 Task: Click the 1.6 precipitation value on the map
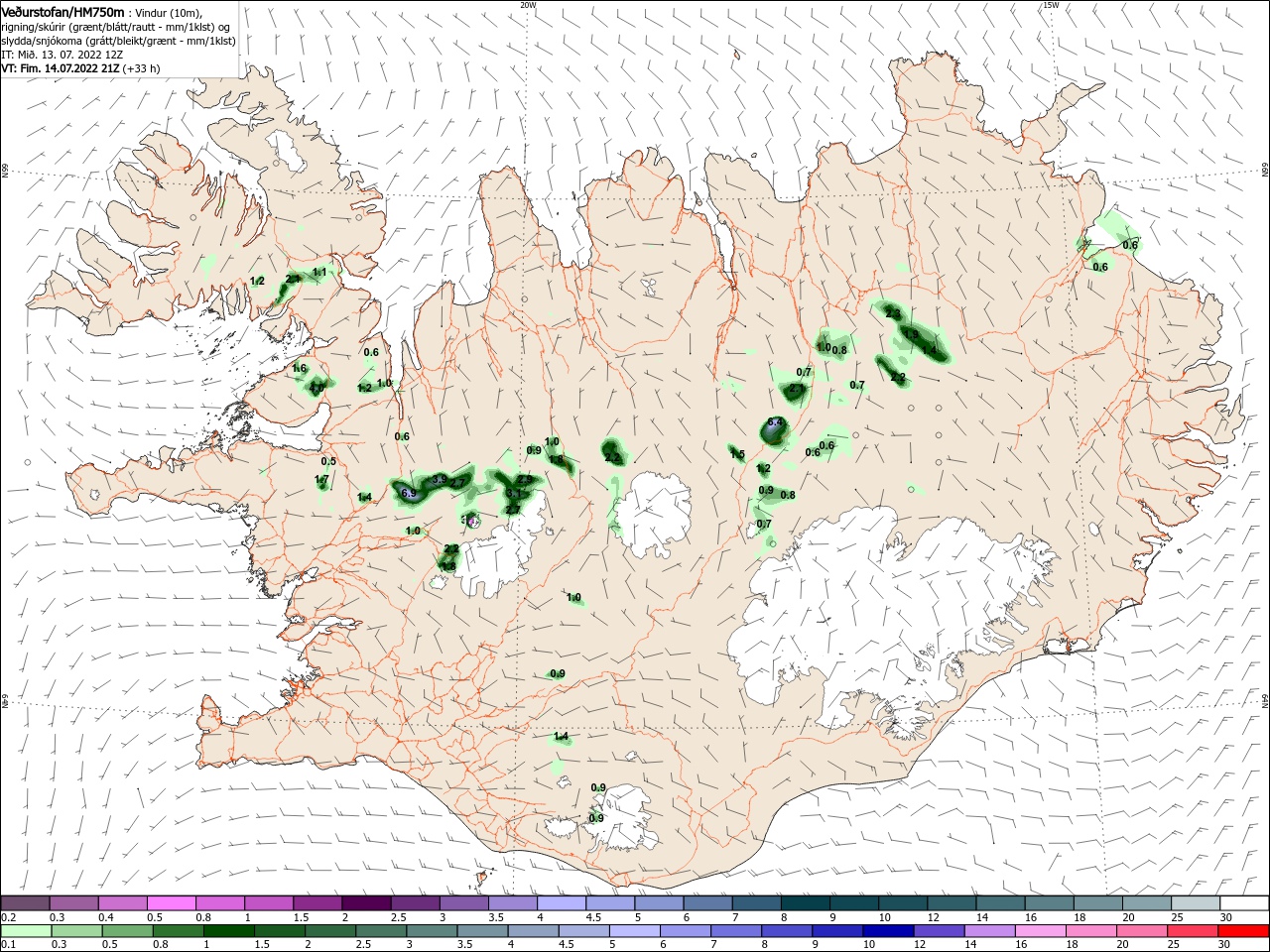(x=300, y=369)
